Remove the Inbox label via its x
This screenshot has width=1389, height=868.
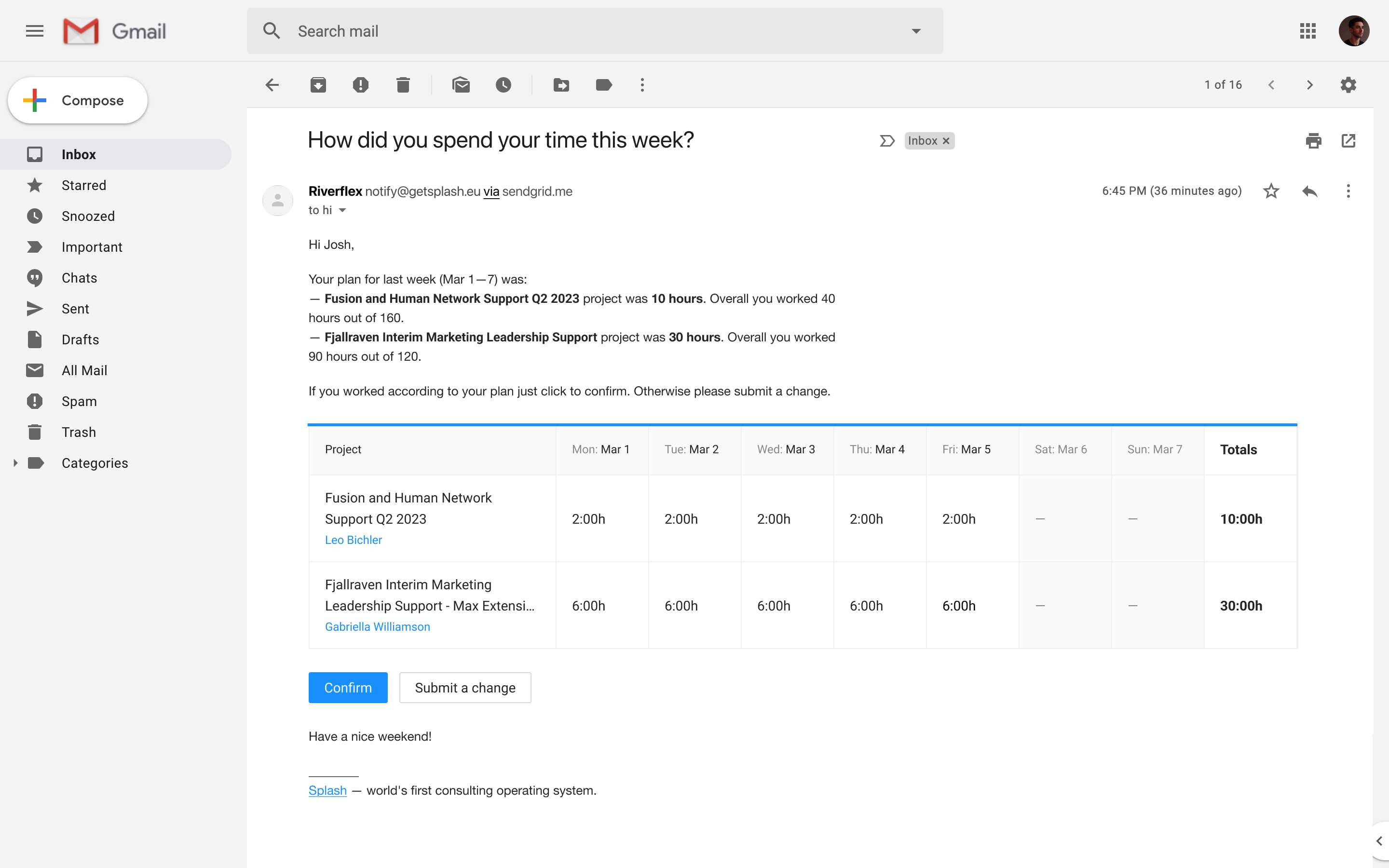[946, 141]
